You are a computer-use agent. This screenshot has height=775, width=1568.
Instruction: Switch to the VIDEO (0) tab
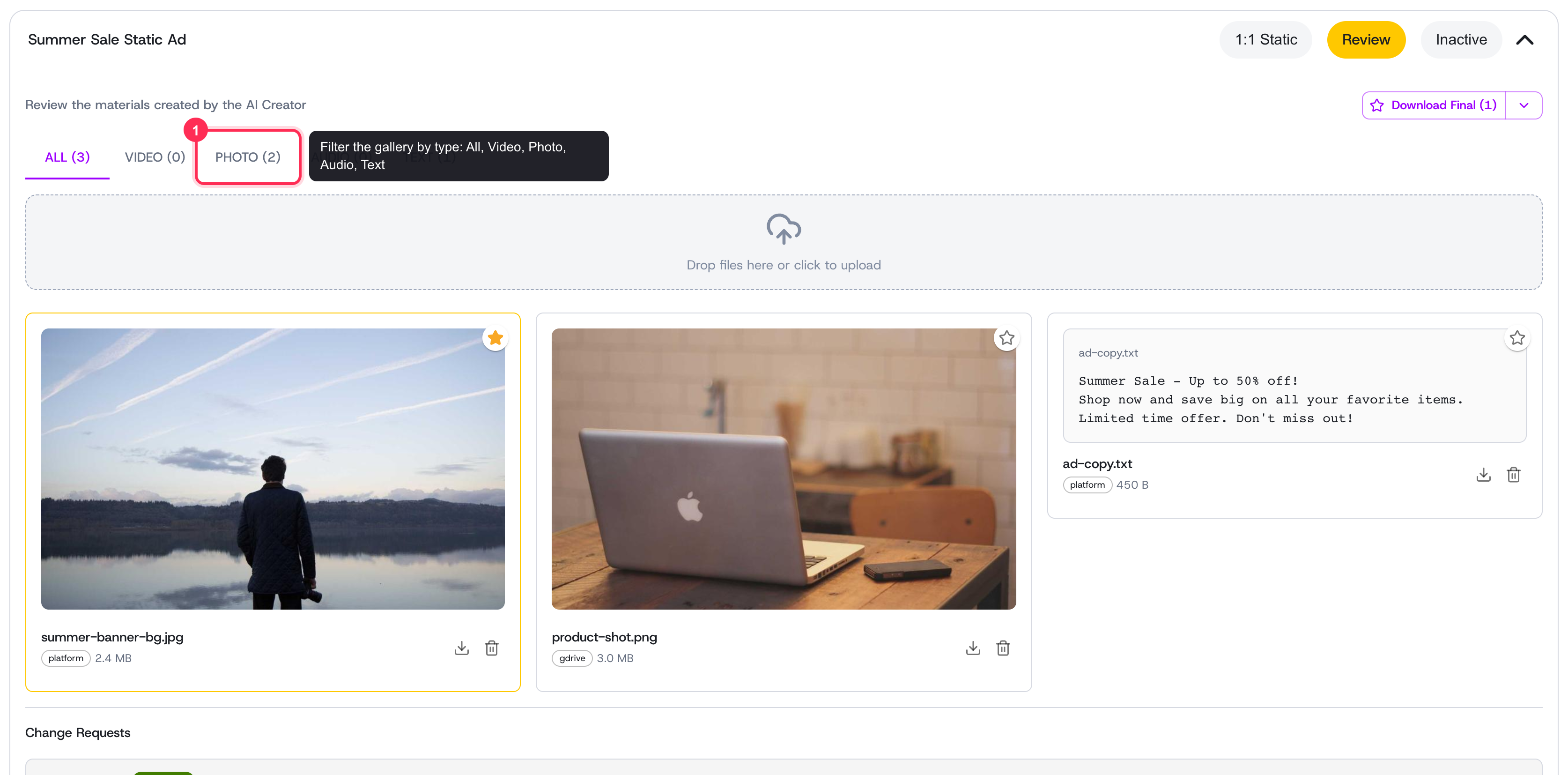(155, 157)
